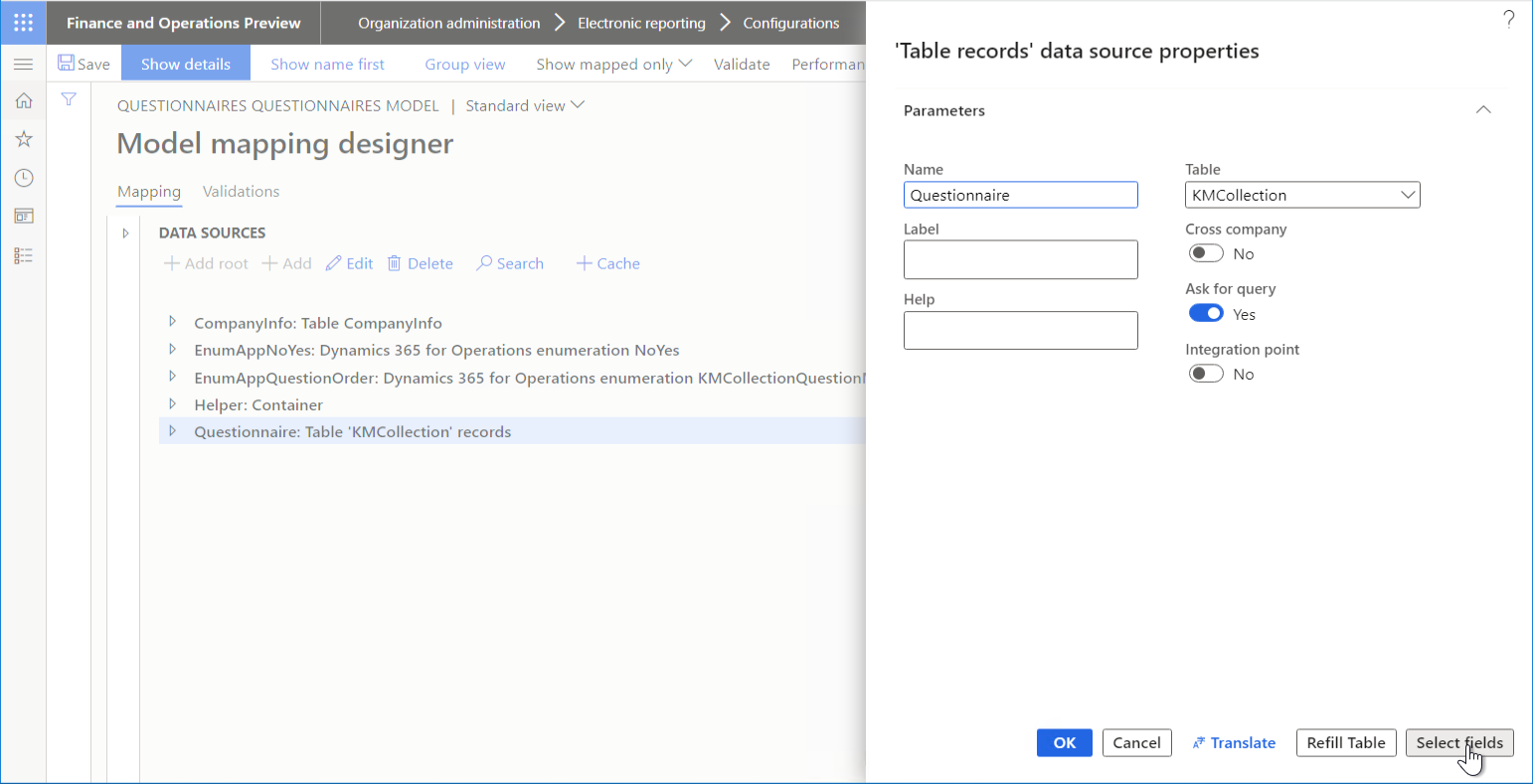Click the Cache option for data sources
Screen dimensions: 1533x784
tap(606, 262)
